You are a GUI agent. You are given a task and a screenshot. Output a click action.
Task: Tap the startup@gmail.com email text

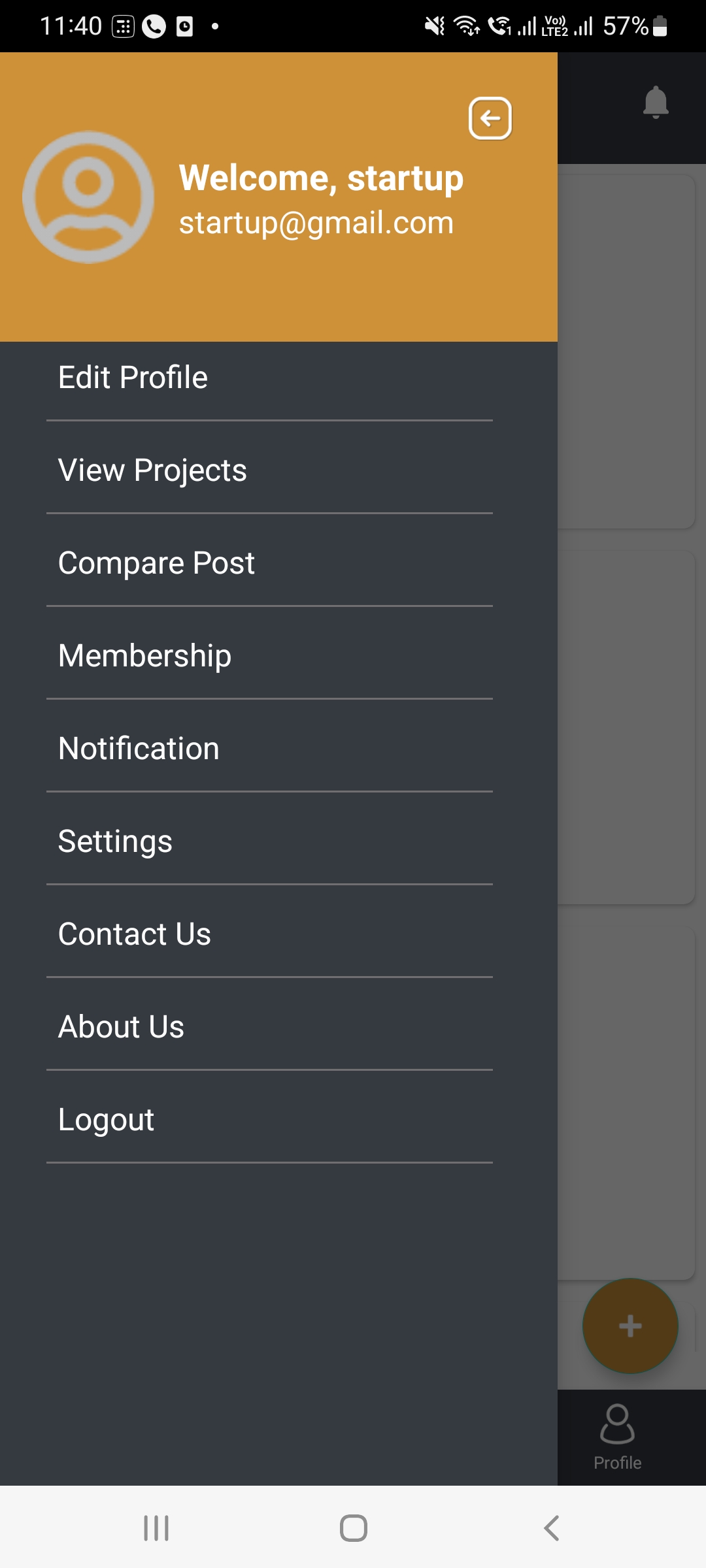(316, 223)
